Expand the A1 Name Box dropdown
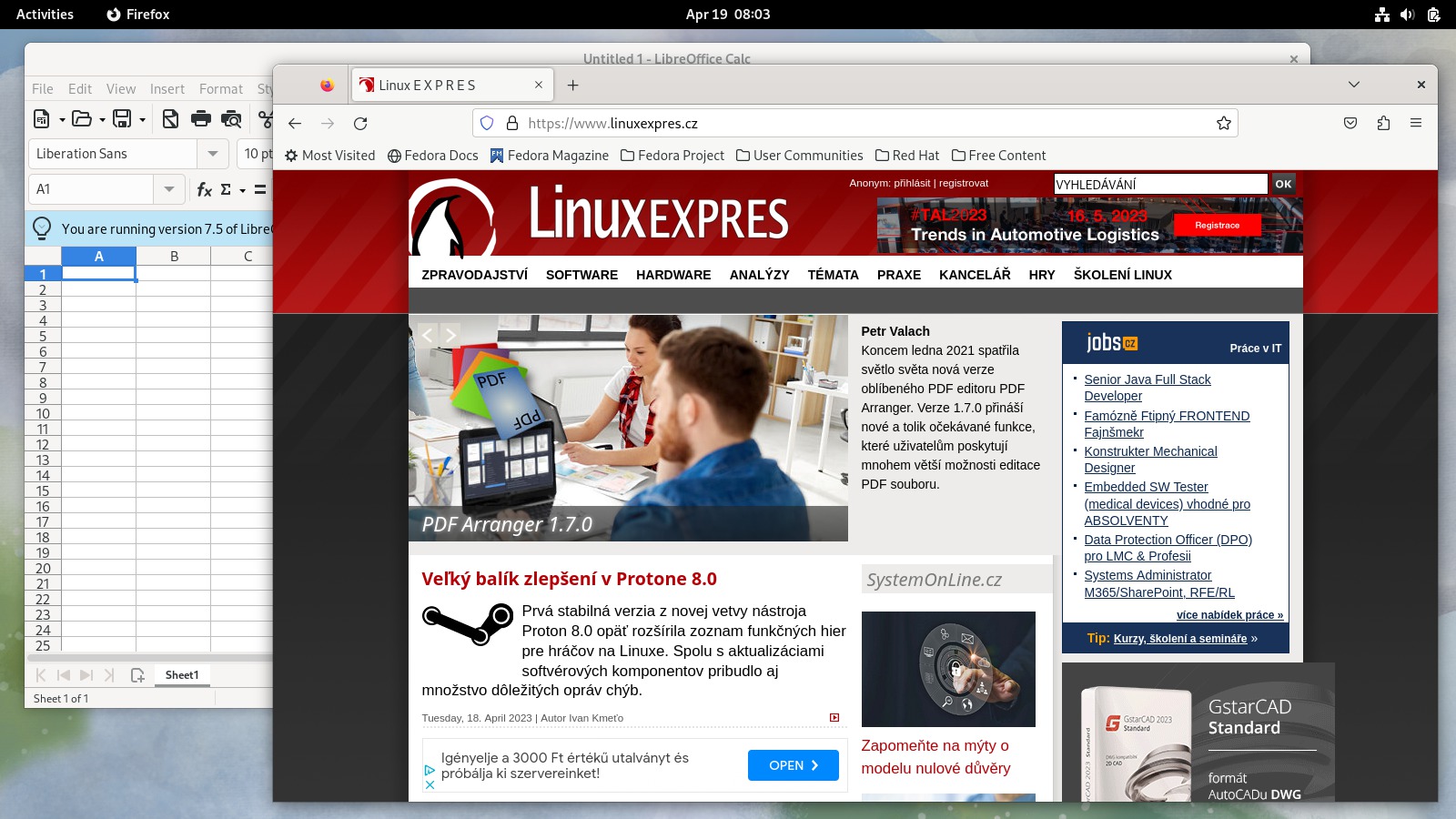This screenshot has width=1456, height=819. click(x=168, y=189)
